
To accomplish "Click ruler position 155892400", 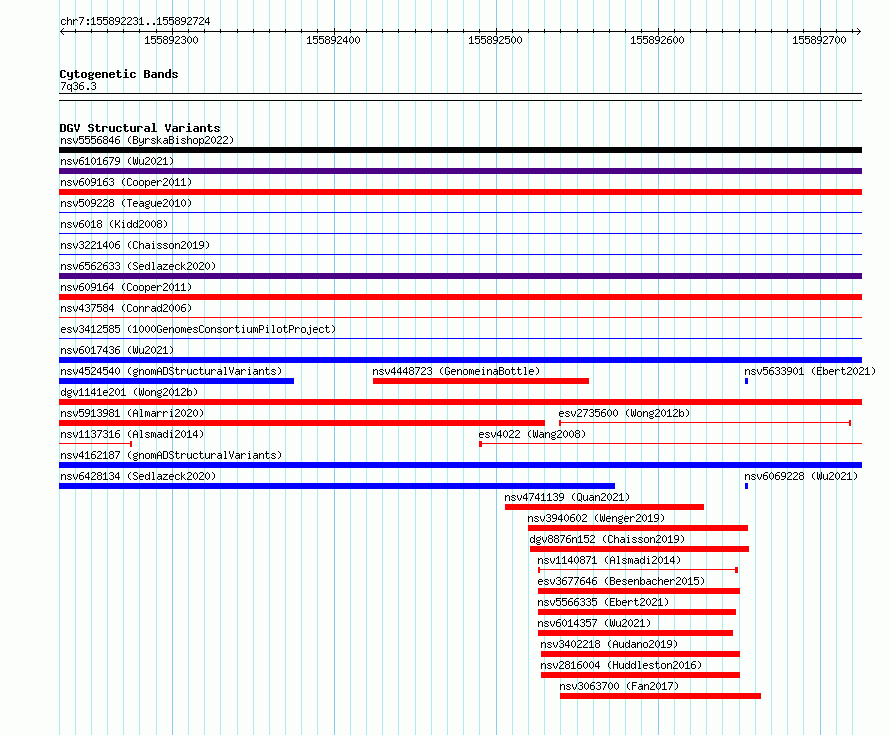I will pos(333,40).
